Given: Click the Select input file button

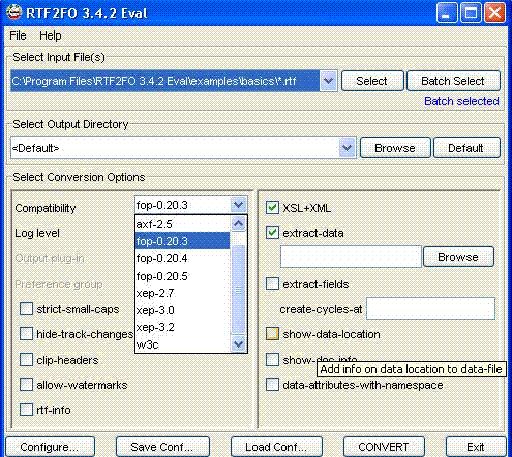Looking at the screenshot, I should pyautogui.click(x=372, y=81).
